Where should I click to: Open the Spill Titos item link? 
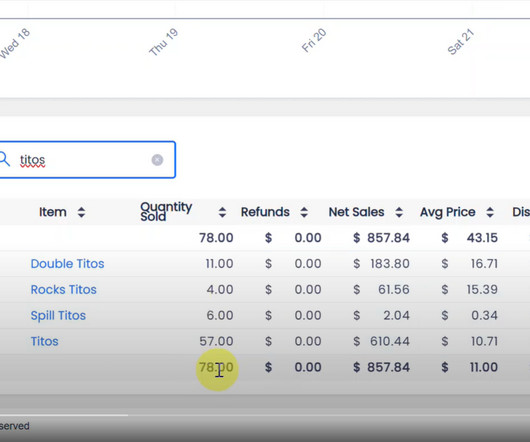click(58, 316)
